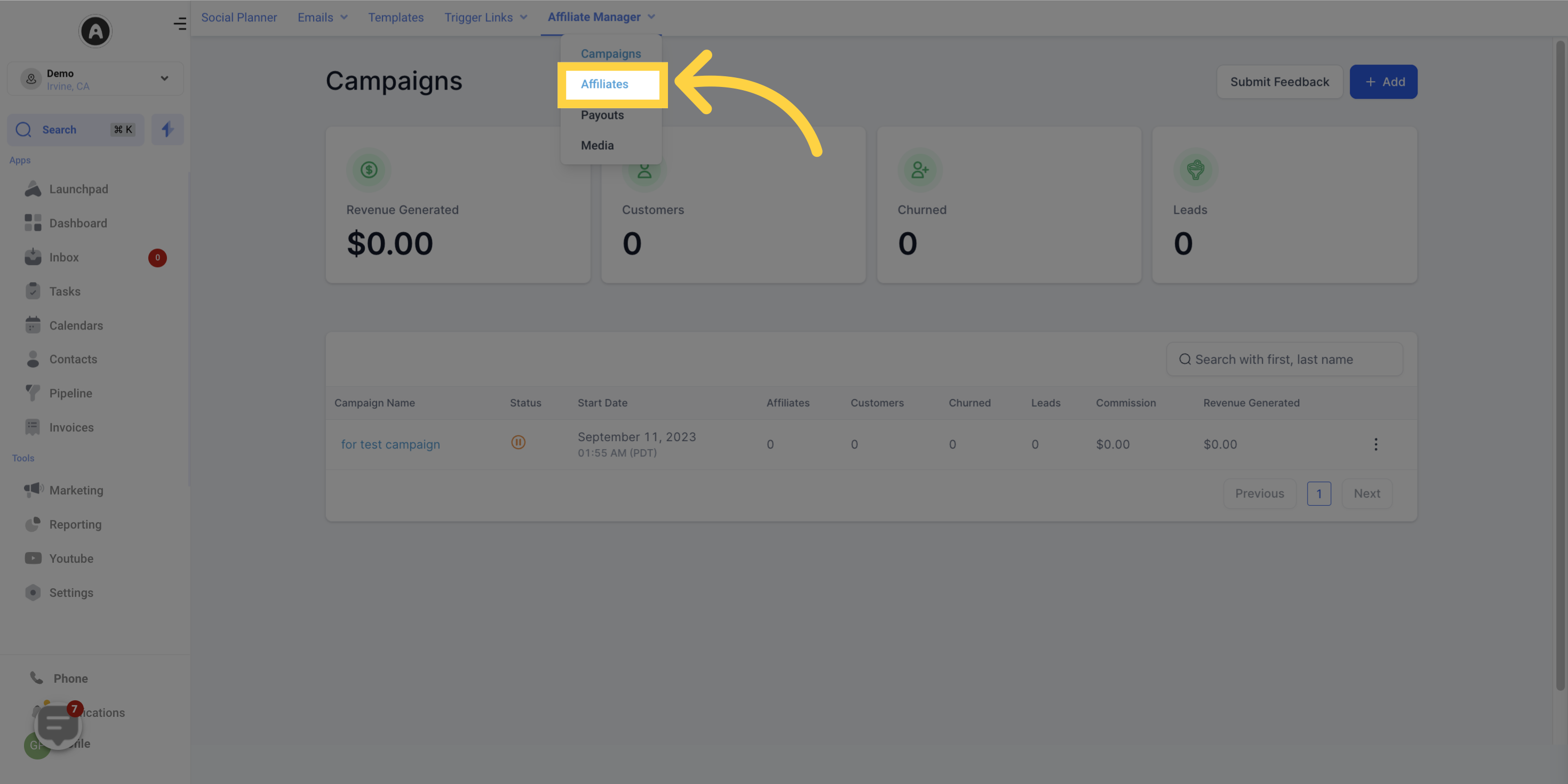Go to page 1 in pagination
Viewport: 1568px width, 784px height.
pyautogui.click(x=1319, y=494)
